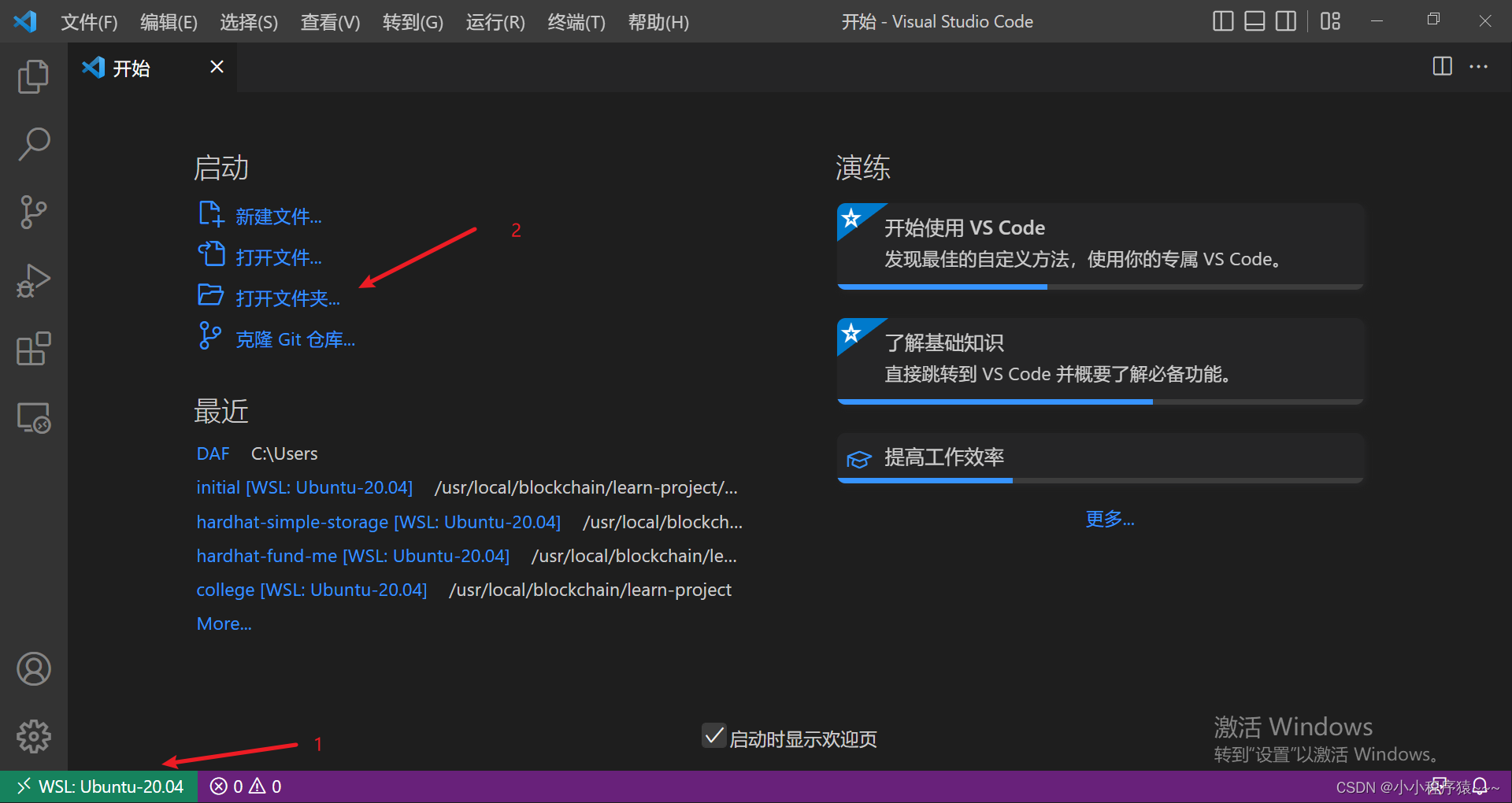Click the WSL: Ubuntu-20.04 remote indicator
Viewport: 1512px width, 803px height.
(98, 786)
